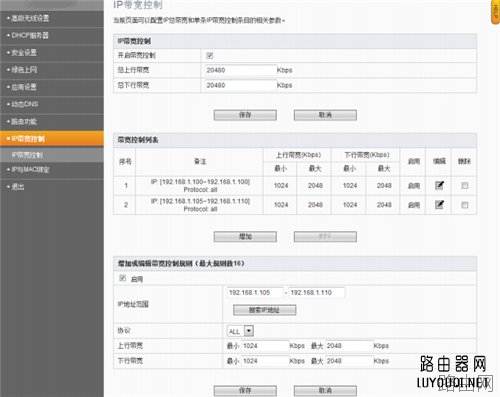Edit rule 2 with the pencil icon

coord(439,204)
